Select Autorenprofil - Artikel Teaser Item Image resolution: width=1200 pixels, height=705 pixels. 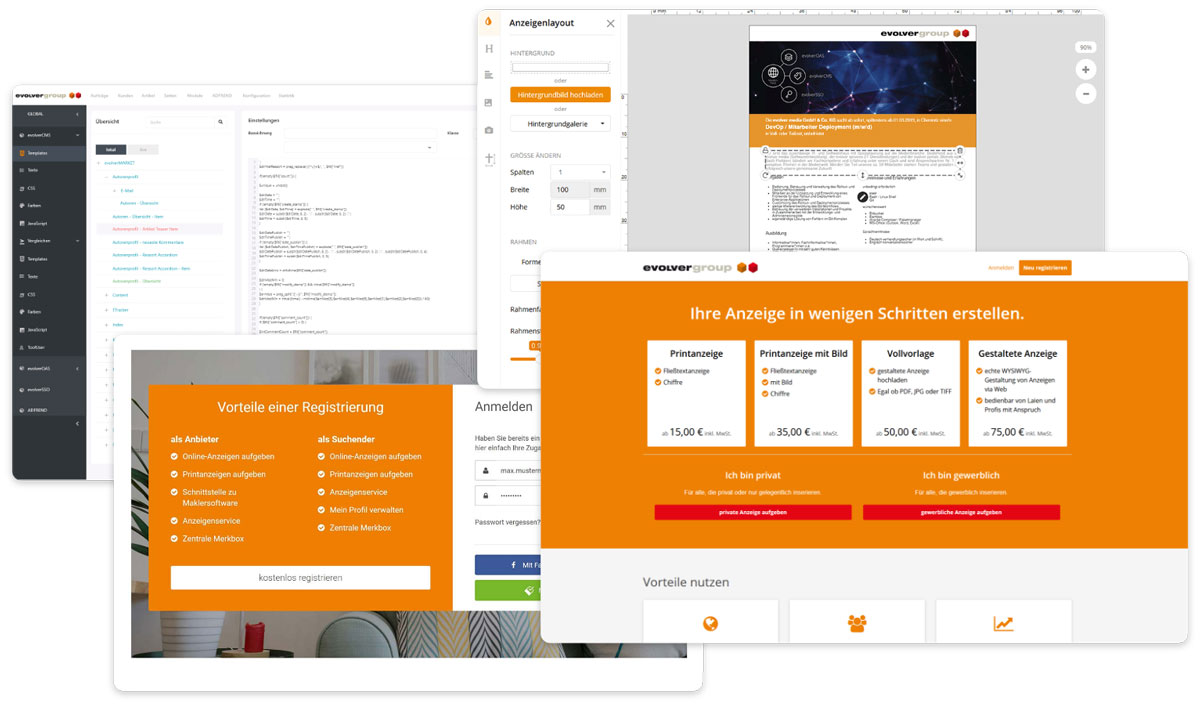[x=145, y=228]
